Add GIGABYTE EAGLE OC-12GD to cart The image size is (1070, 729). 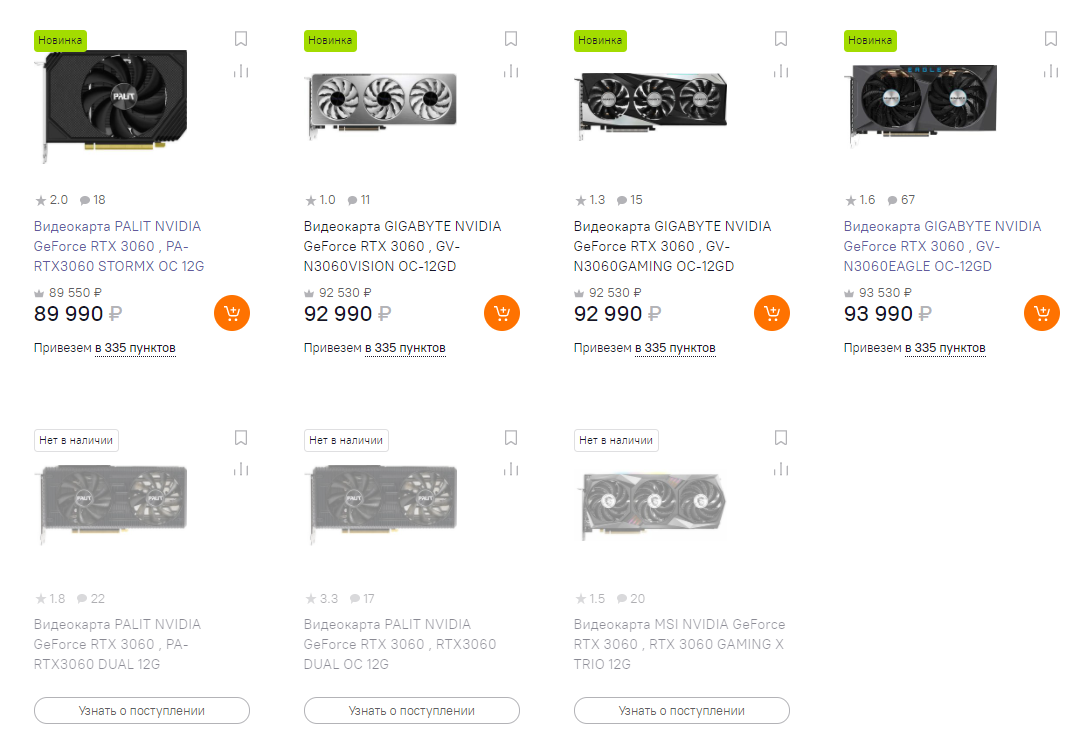pos(1042,313)
